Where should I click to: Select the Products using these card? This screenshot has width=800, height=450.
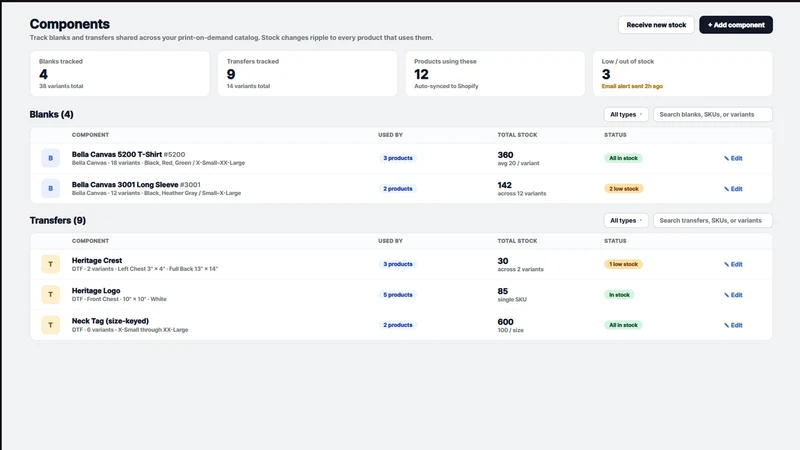point(495,73)
